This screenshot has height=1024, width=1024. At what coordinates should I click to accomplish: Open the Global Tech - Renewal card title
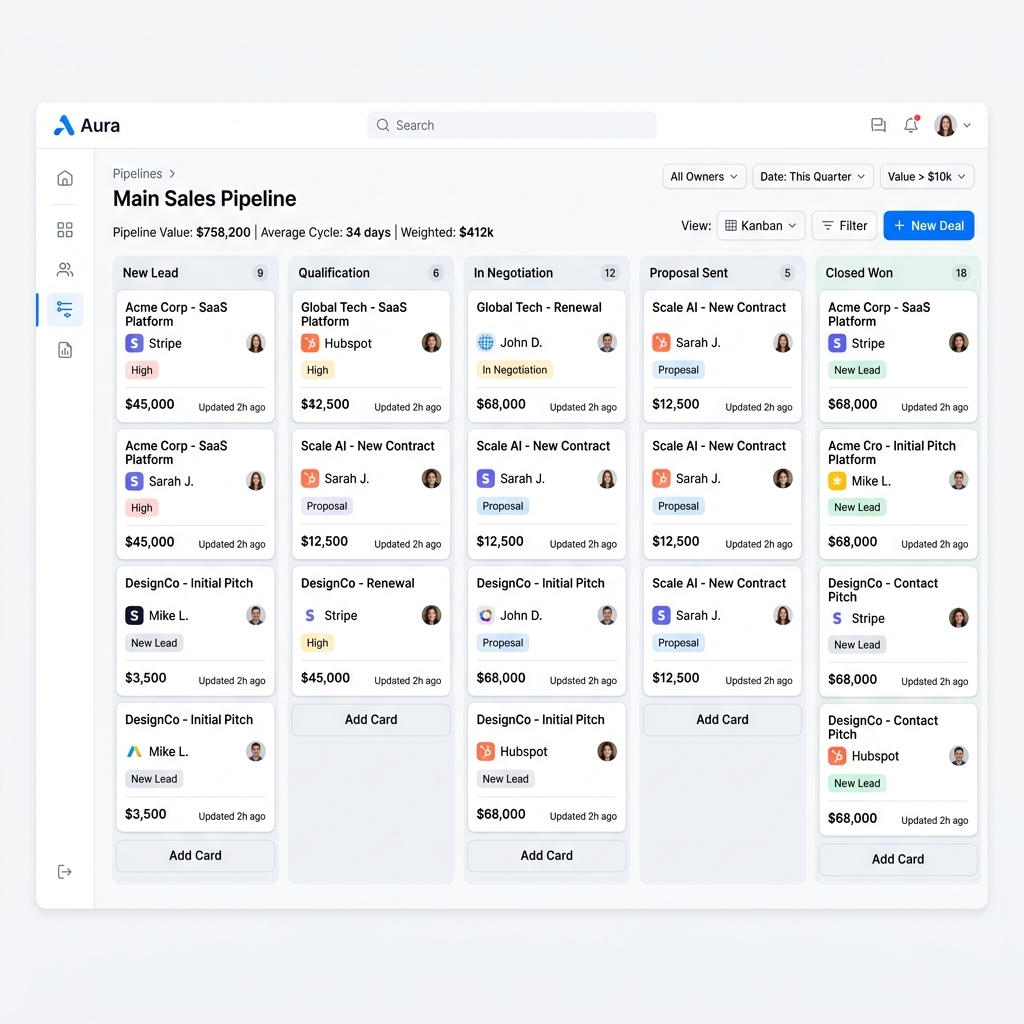pos(539,308)
